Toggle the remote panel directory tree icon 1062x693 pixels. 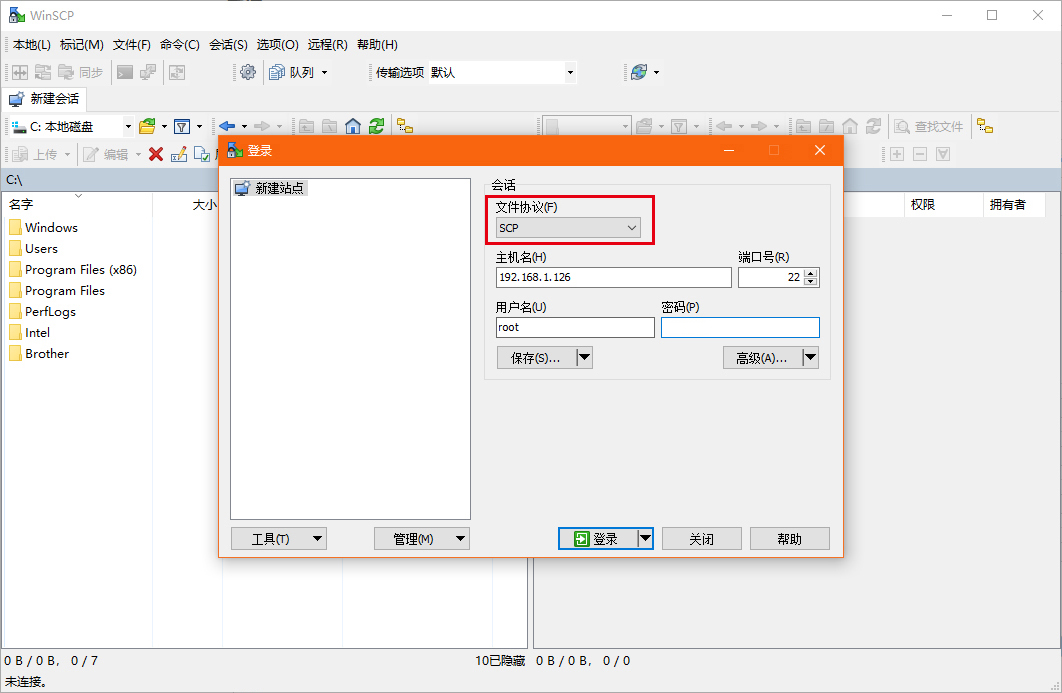pyautogui.click(x=985, y=127)
